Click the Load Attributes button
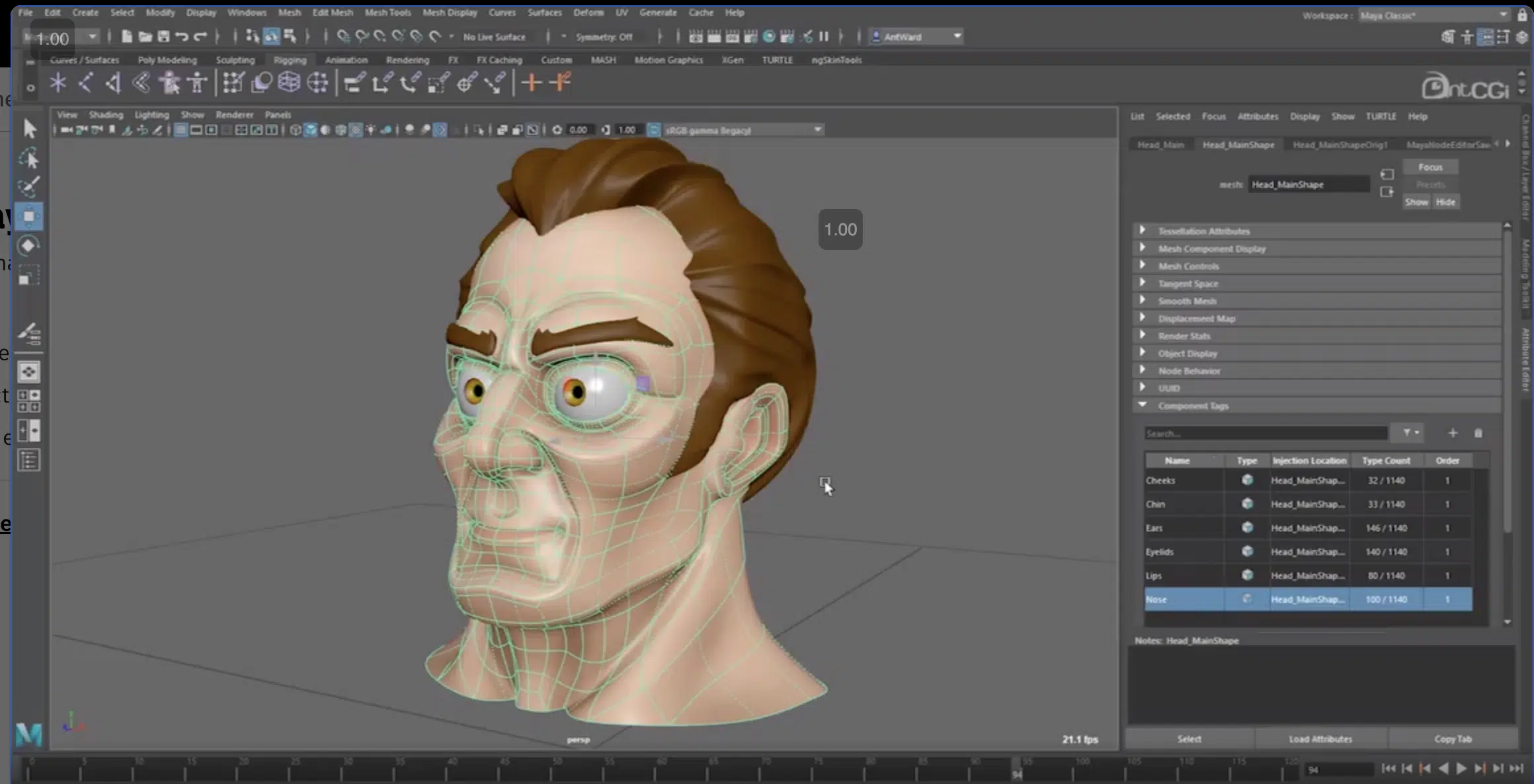This screenshot has height=784, width=1534. point(1320,738)
